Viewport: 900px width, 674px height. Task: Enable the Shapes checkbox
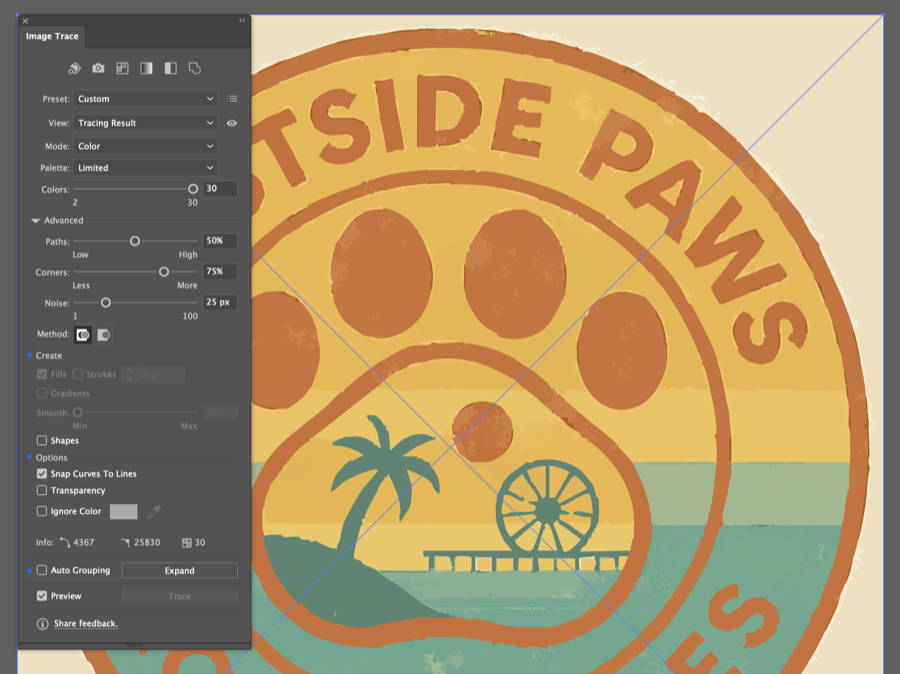(x=42, y=440)
